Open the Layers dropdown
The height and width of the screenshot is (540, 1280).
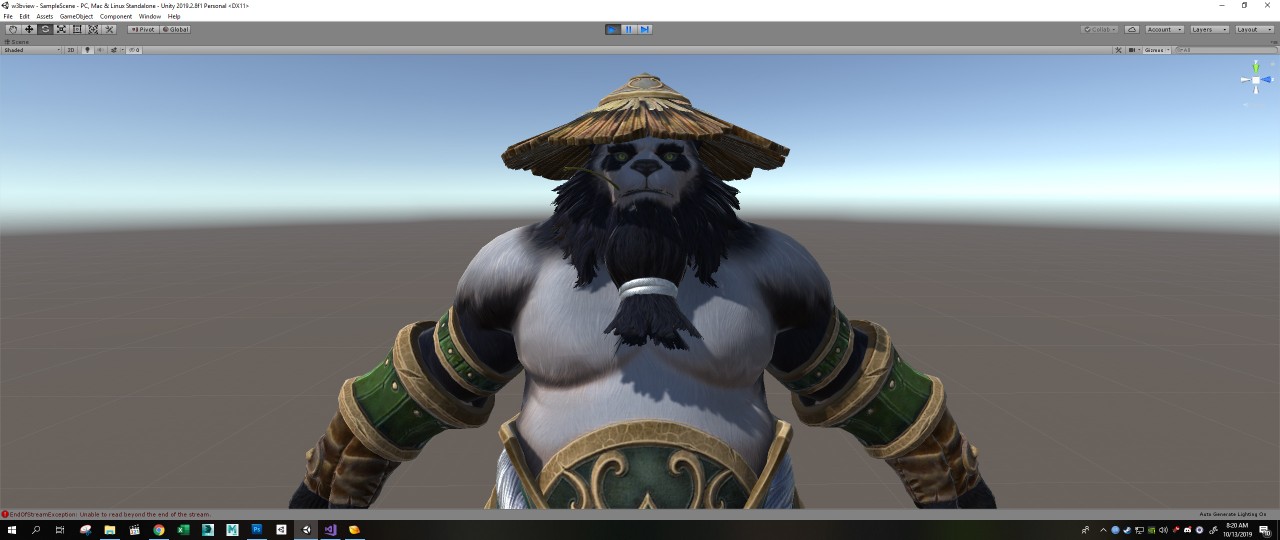(x=1210, y=29)
